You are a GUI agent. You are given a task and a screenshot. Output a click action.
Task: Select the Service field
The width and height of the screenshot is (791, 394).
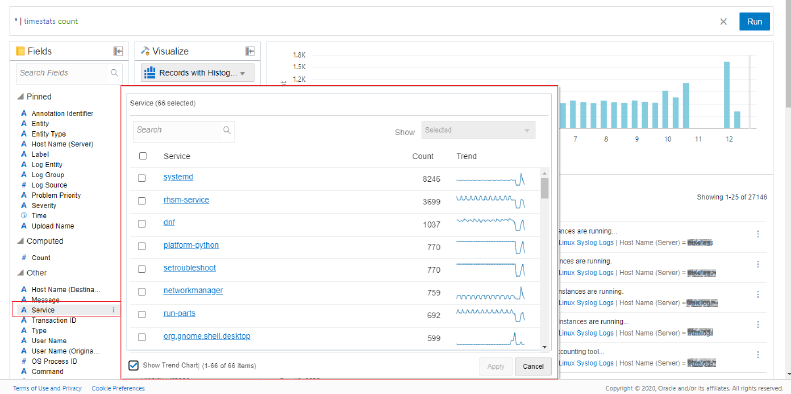[43, 310]
